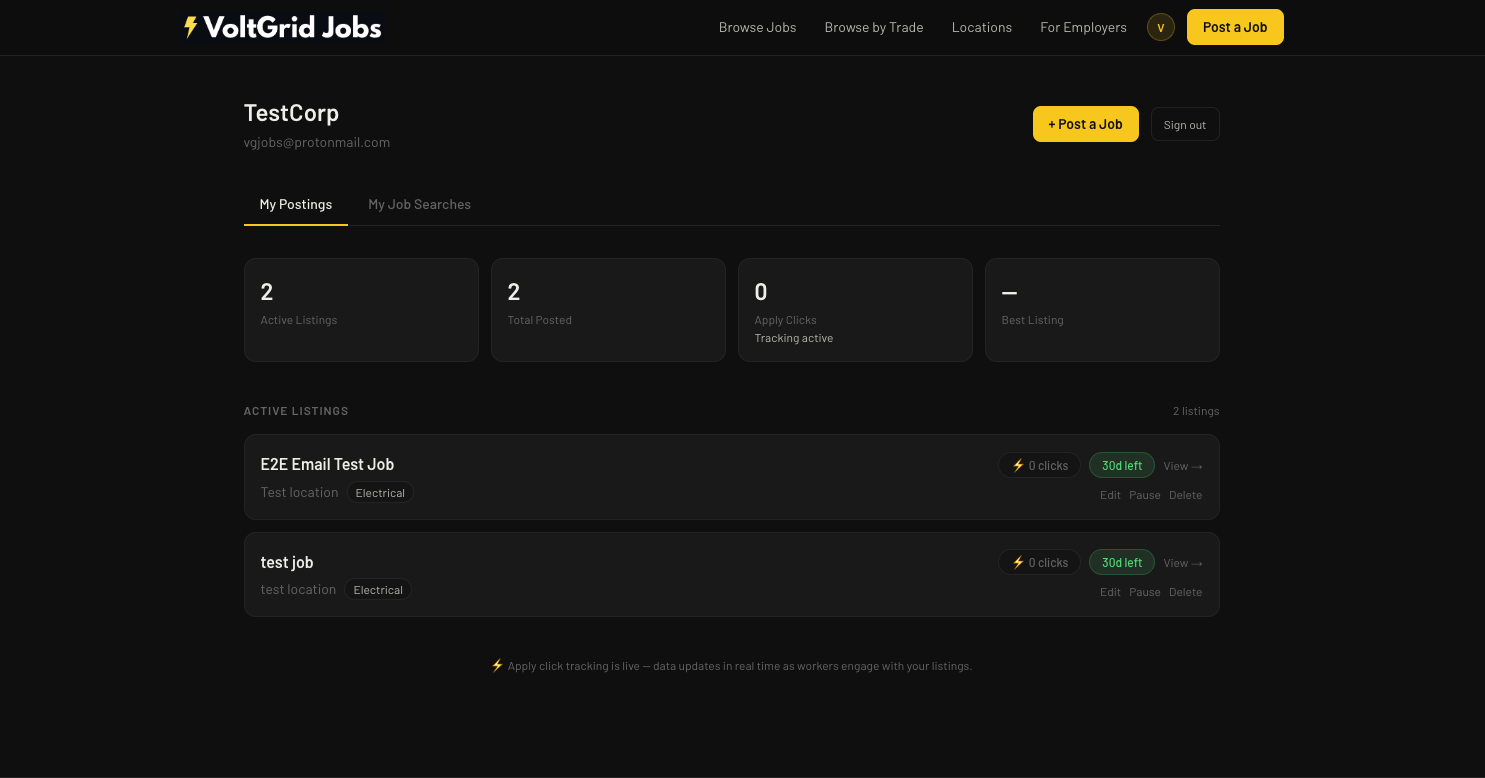The image size is (1485, 778).
Task: Pause the test job listing
Action: pos(1145,592)
